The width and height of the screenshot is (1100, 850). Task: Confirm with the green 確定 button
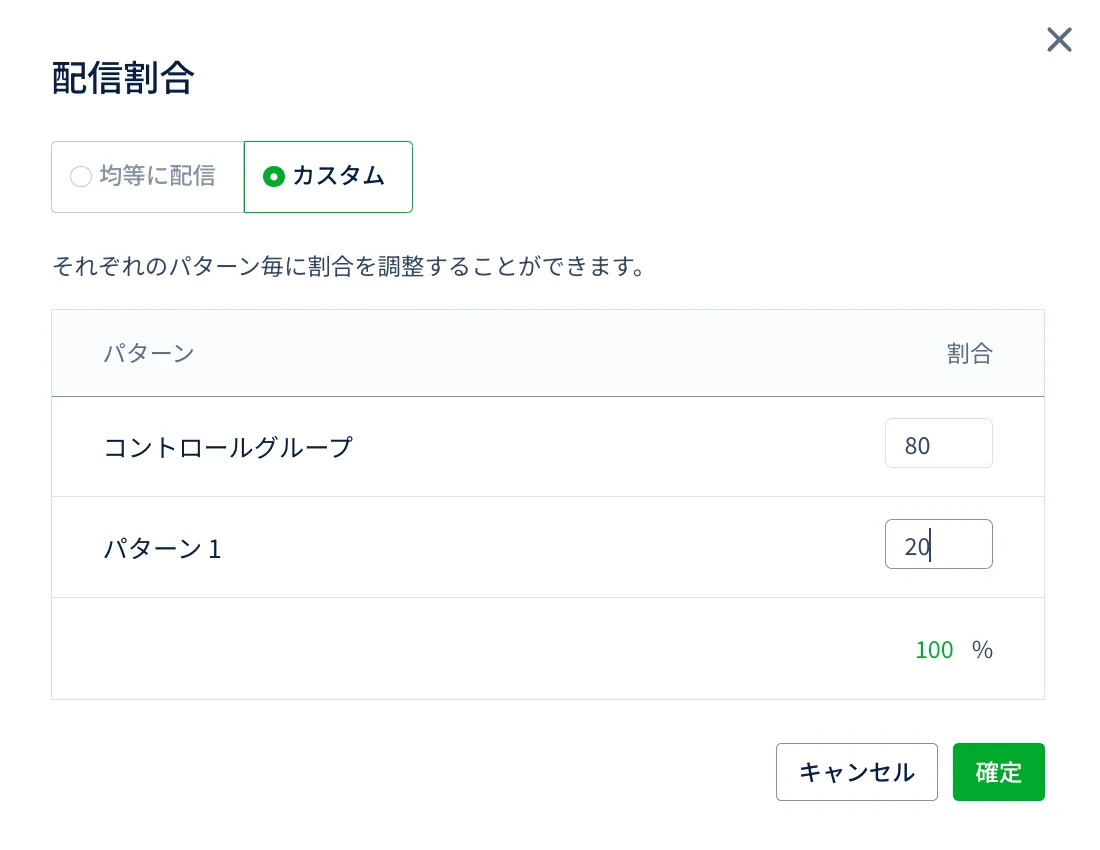(998, 772)
